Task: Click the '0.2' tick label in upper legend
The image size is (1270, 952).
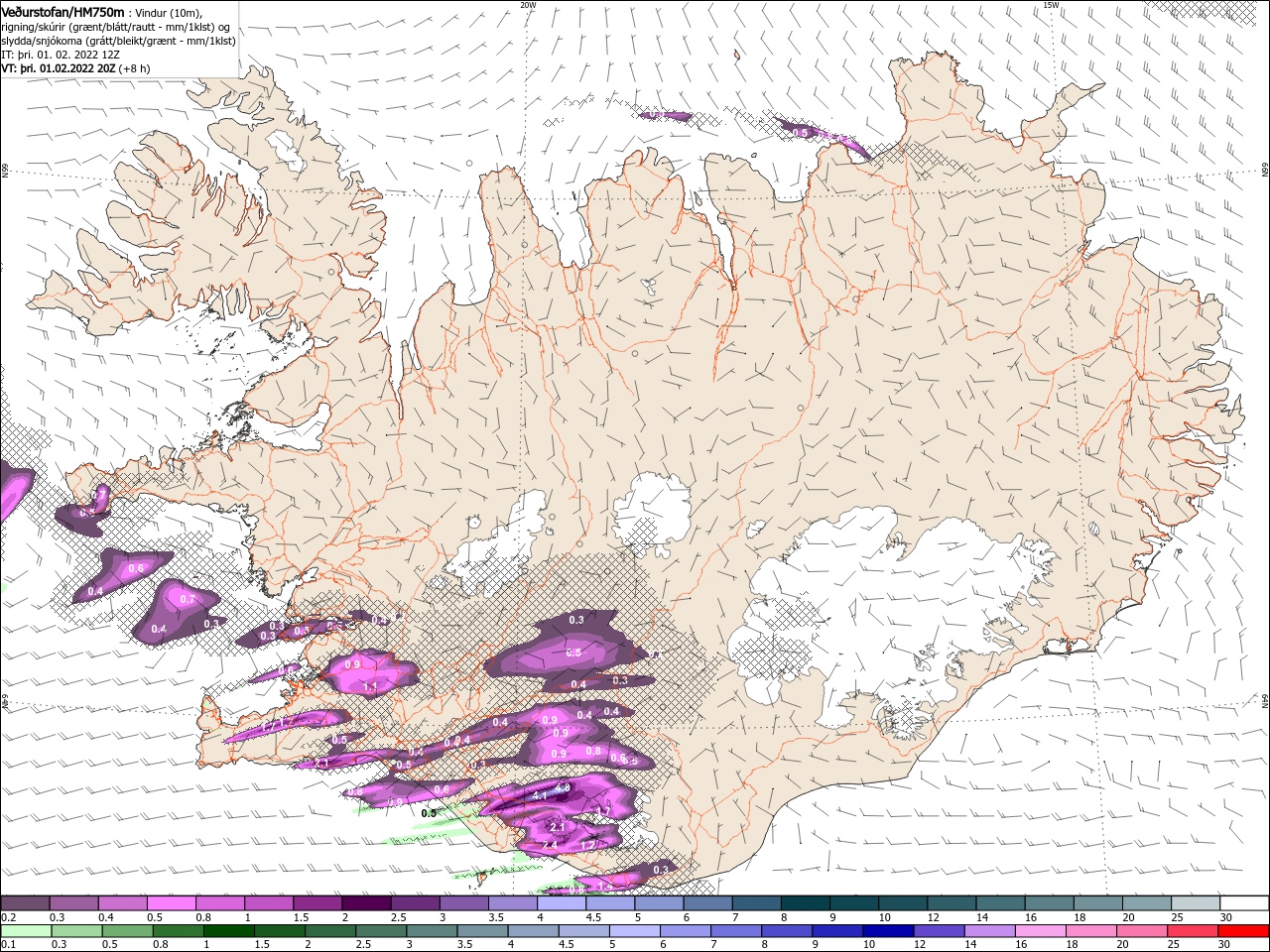Action: [8, 917]
